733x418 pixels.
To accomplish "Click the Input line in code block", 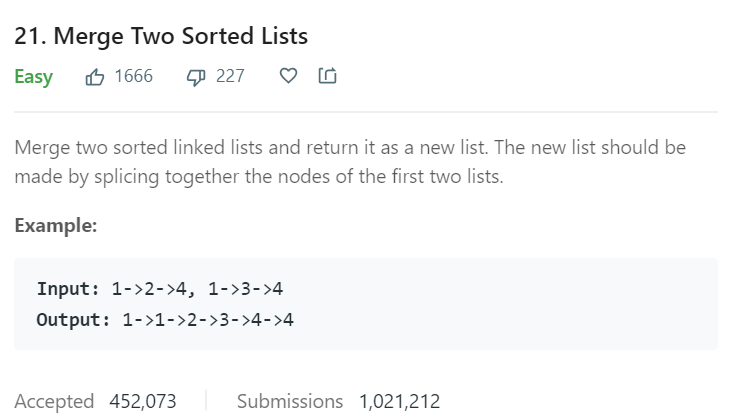I will tap(160, 289).
